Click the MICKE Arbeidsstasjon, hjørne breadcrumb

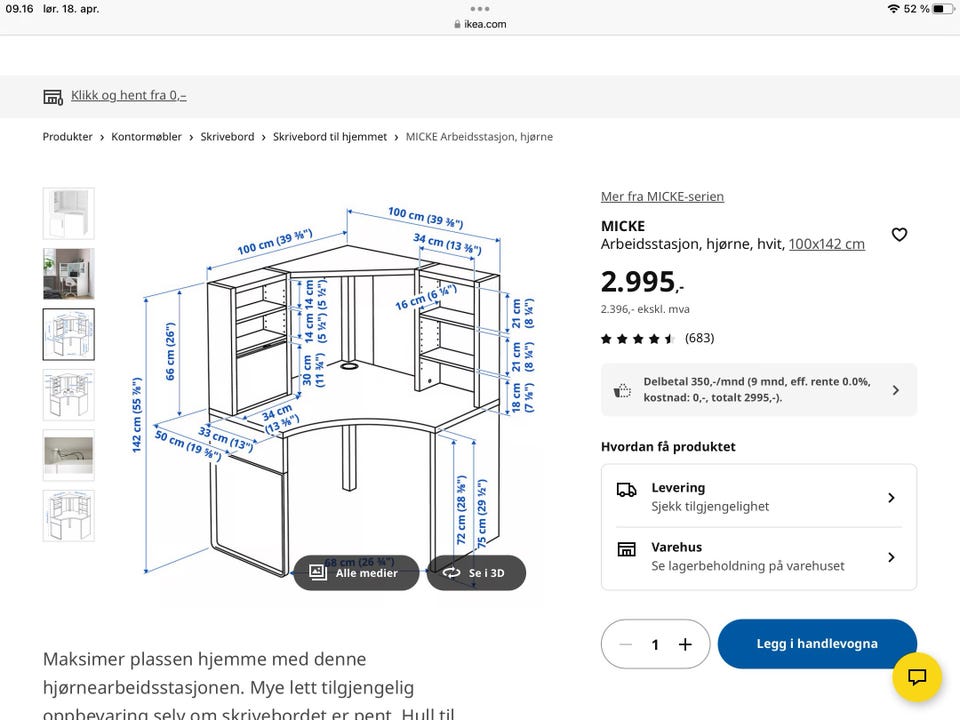pyautogui.click(x=479, y=137)
